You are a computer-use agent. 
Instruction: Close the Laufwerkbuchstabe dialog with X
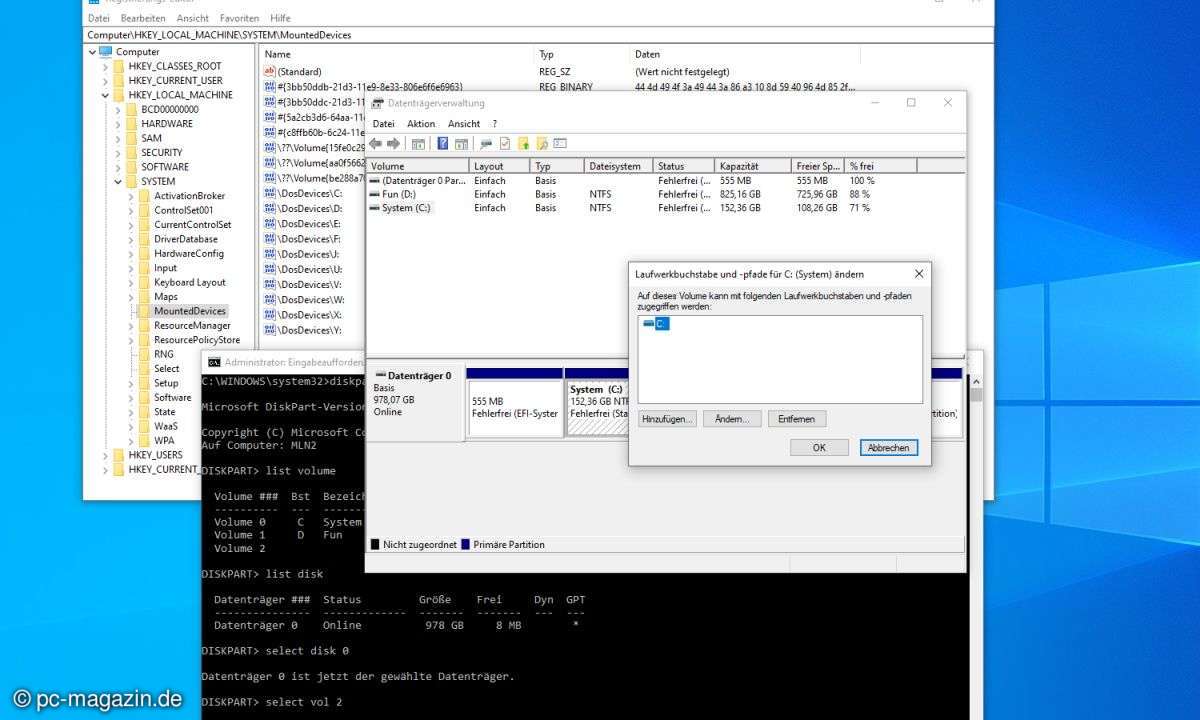click(x=919, y=273)
